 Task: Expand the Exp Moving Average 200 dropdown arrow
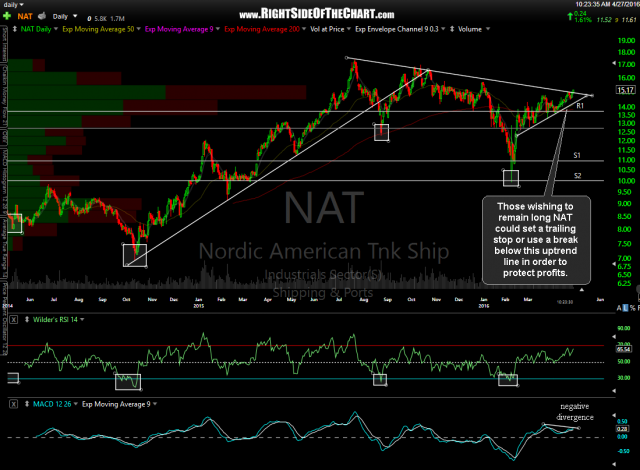pos(304,29)
